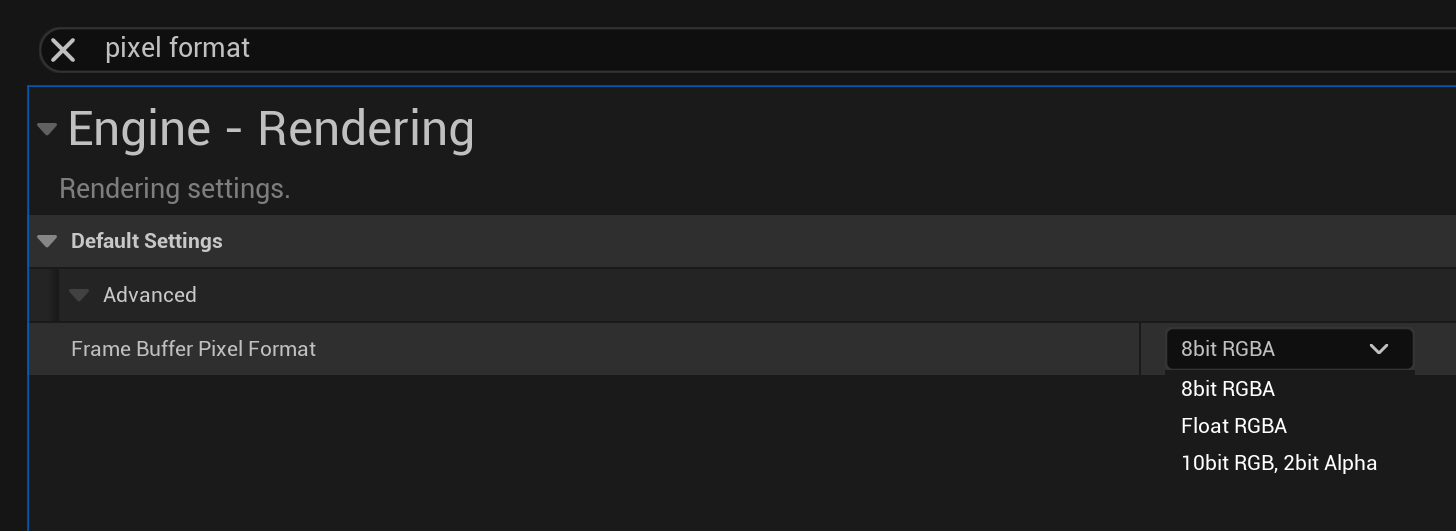
Task: Pick 10bit RGB, 2bit Alpha format
Action: coord(1279,463)
